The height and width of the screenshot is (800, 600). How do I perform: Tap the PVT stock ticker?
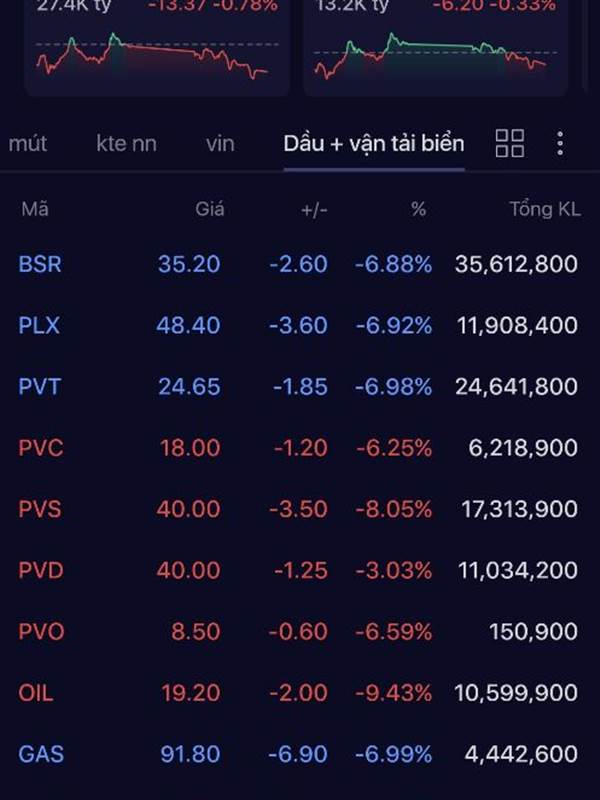(x=40, y=386)
